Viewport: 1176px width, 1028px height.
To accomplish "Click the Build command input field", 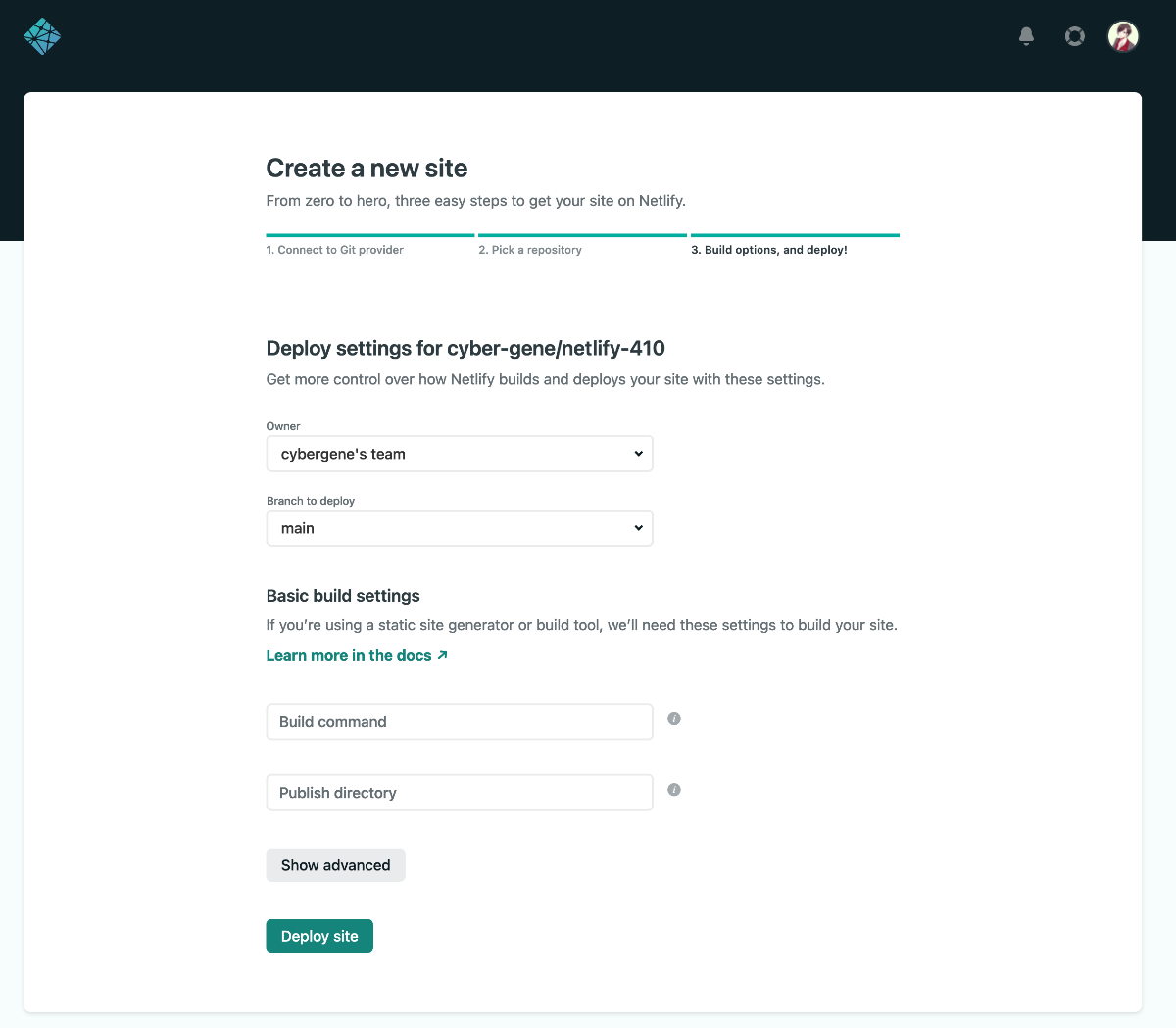I will click(460, 721).
